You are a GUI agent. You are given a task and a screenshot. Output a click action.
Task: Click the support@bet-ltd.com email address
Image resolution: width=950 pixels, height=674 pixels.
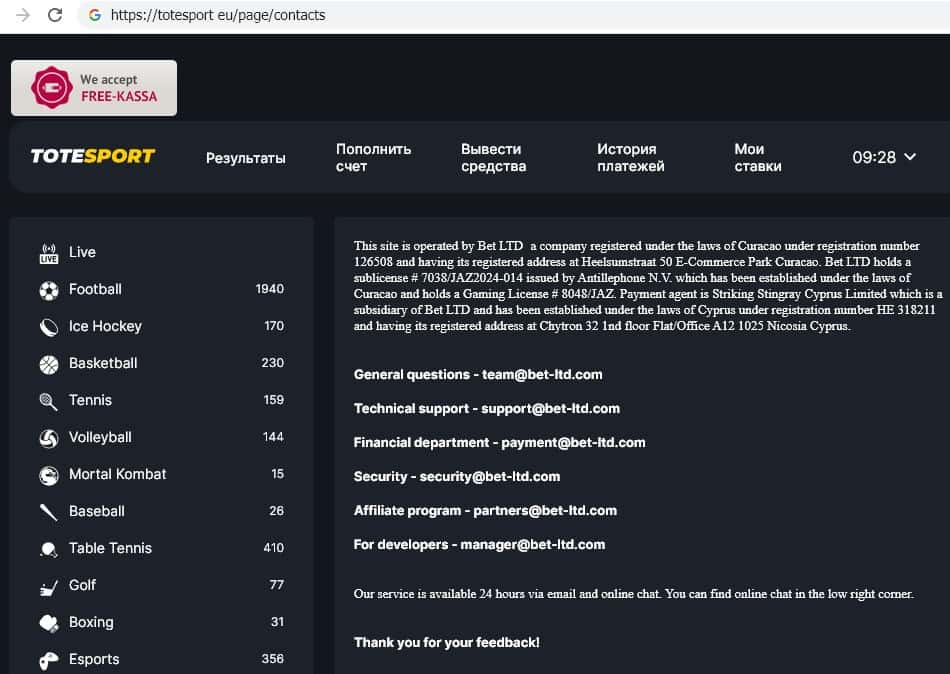550,409
